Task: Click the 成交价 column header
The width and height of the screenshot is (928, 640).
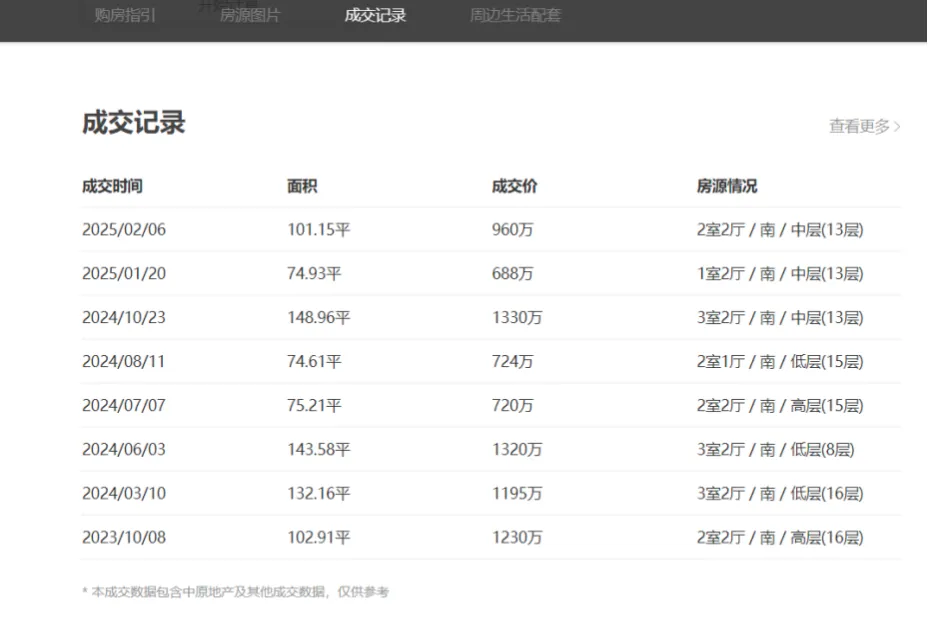Action: click(x=514, y=186)
